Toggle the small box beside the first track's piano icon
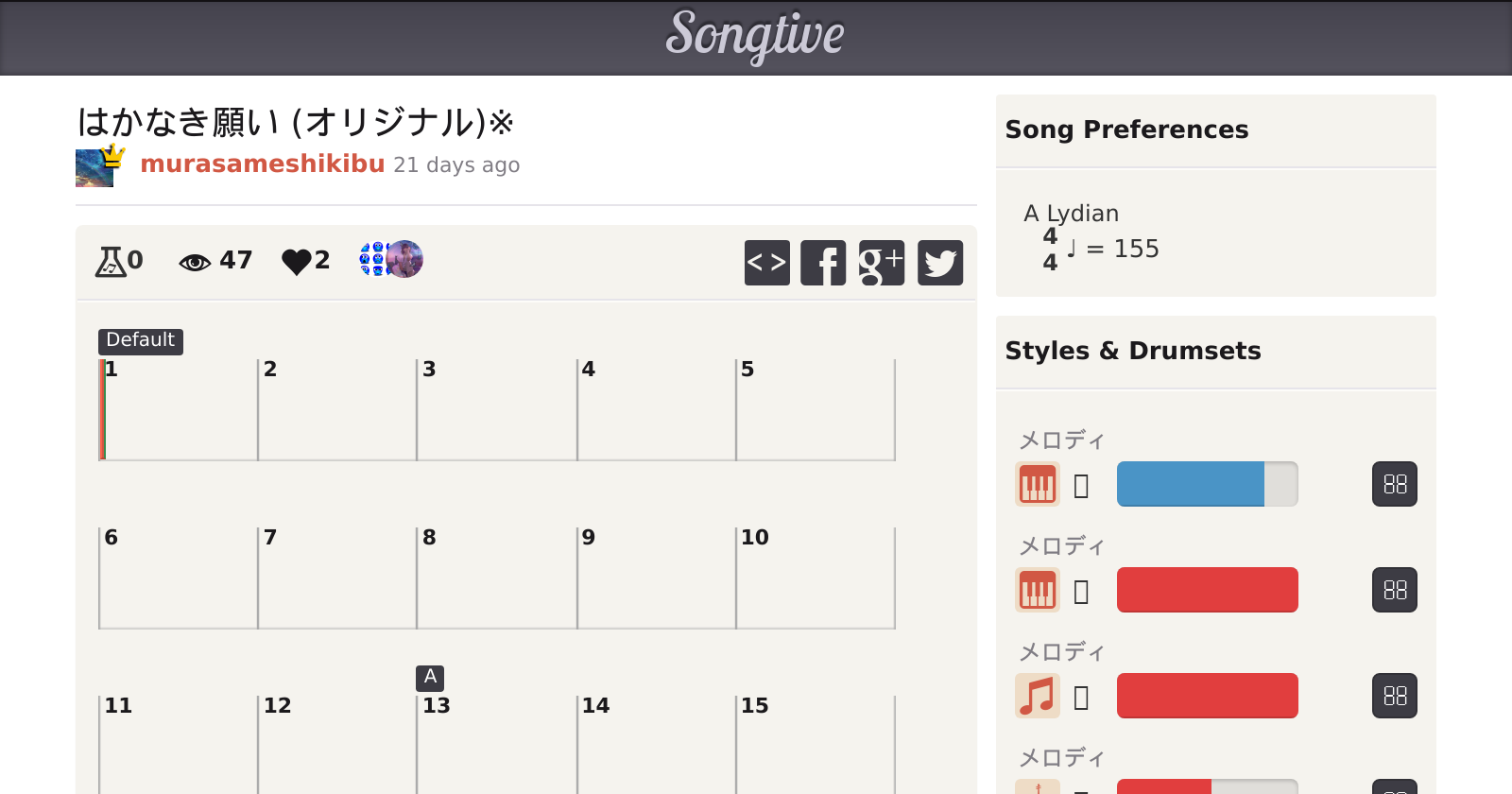The height and width of the screenshot is (794, 1512). (1082, 486)
